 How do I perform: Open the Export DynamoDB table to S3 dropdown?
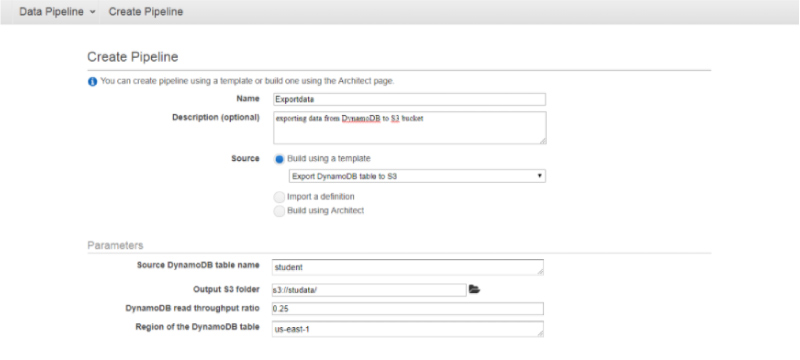click(417, 176)
